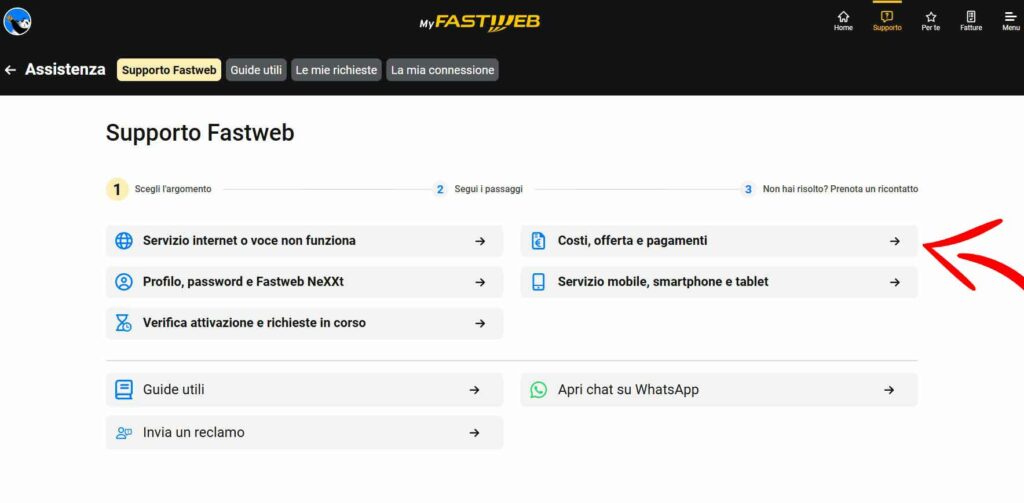The width and height of the screenshot is (1024, 503).
Task: Open the hamburger Menu icon
Action: (1010, 21)
